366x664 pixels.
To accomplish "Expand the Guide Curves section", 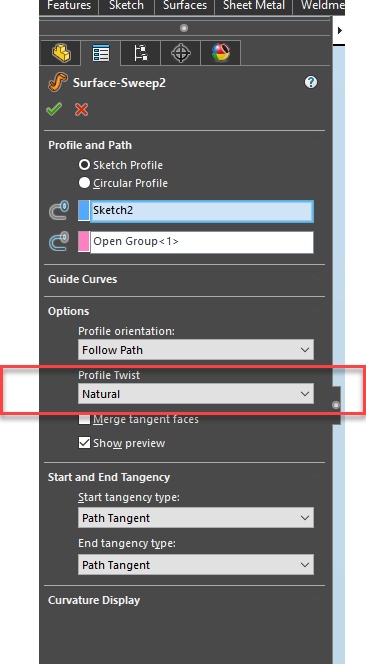I will [83, 279].
